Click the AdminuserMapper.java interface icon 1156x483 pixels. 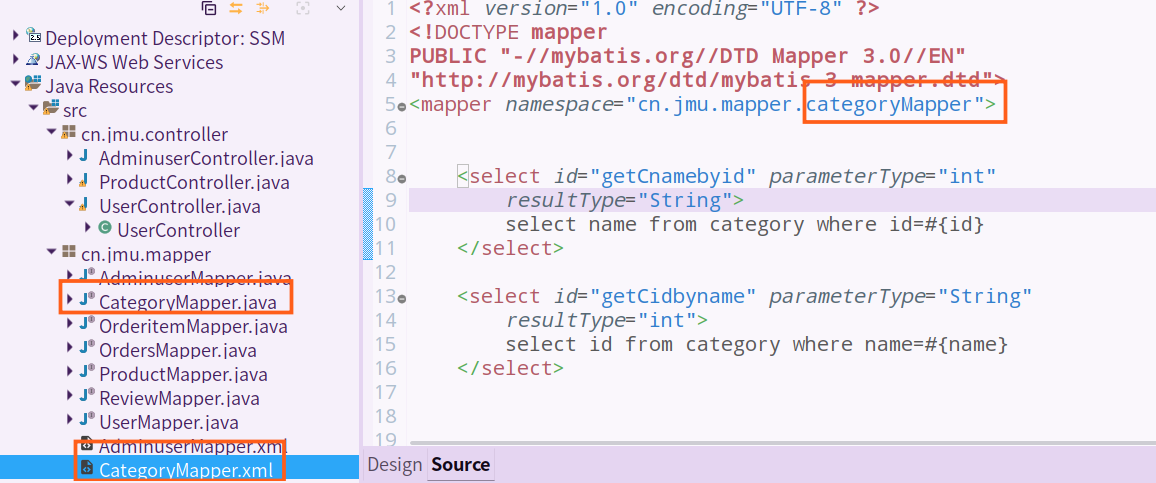coord(87,277)
